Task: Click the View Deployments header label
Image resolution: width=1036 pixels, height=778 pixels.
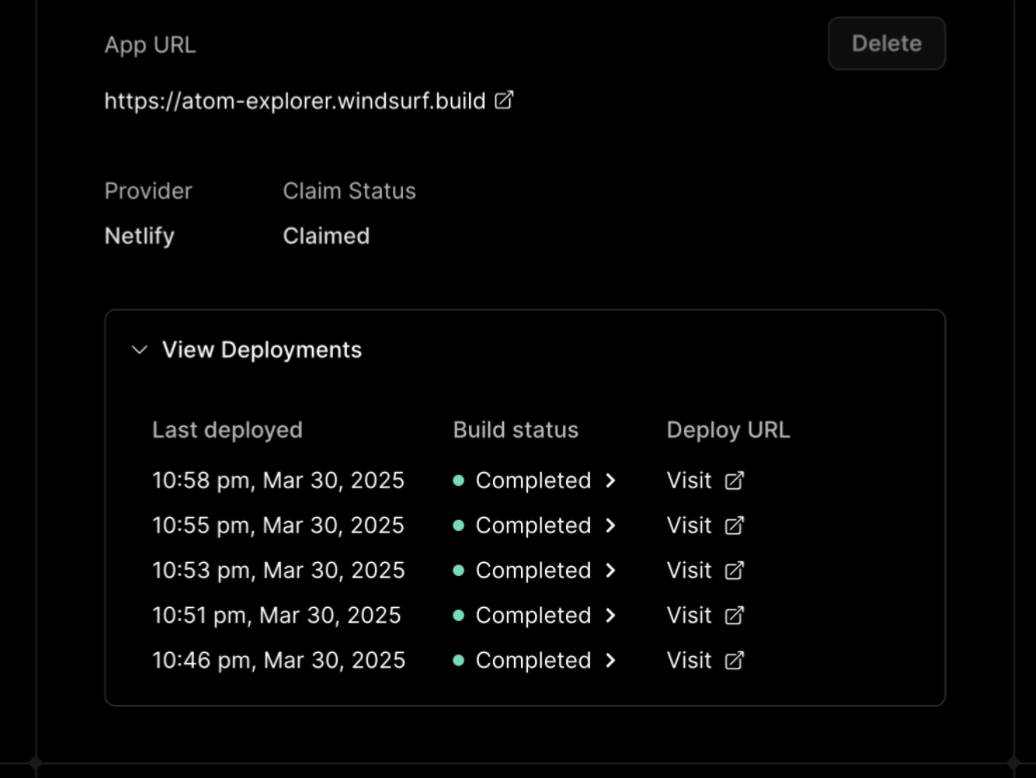Action: coord(262,350)
